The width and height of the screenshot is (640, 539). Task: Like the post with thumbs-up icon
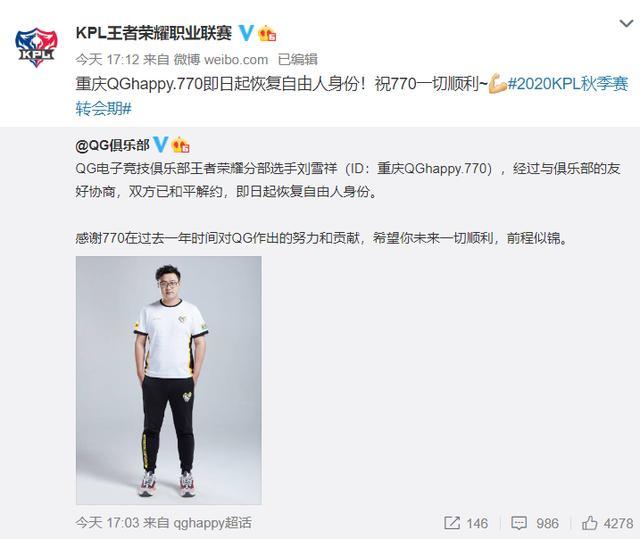(x=589, y=523)
